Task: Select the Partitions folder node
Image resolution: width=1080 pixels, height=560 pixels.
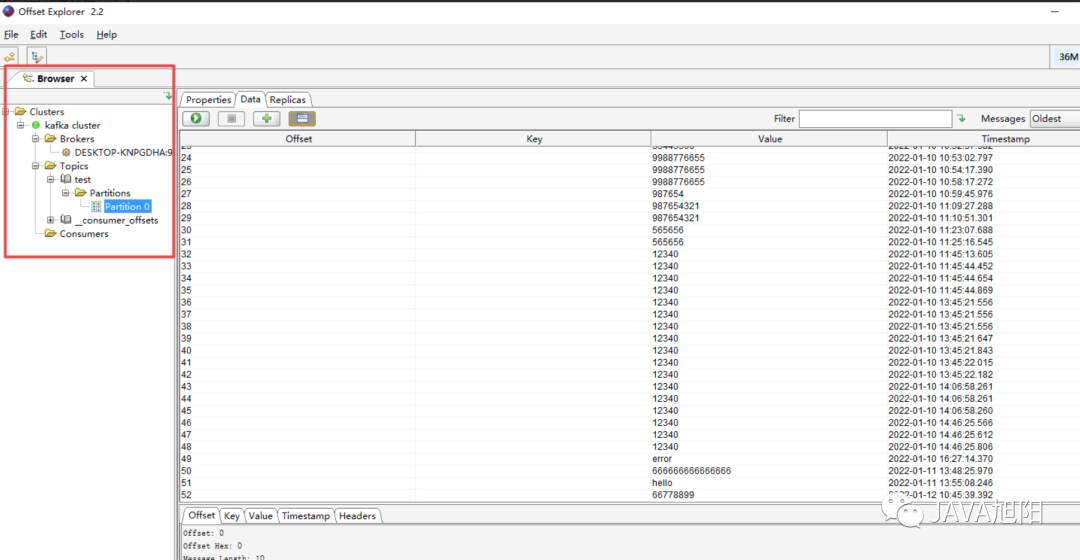Action: 110,193
